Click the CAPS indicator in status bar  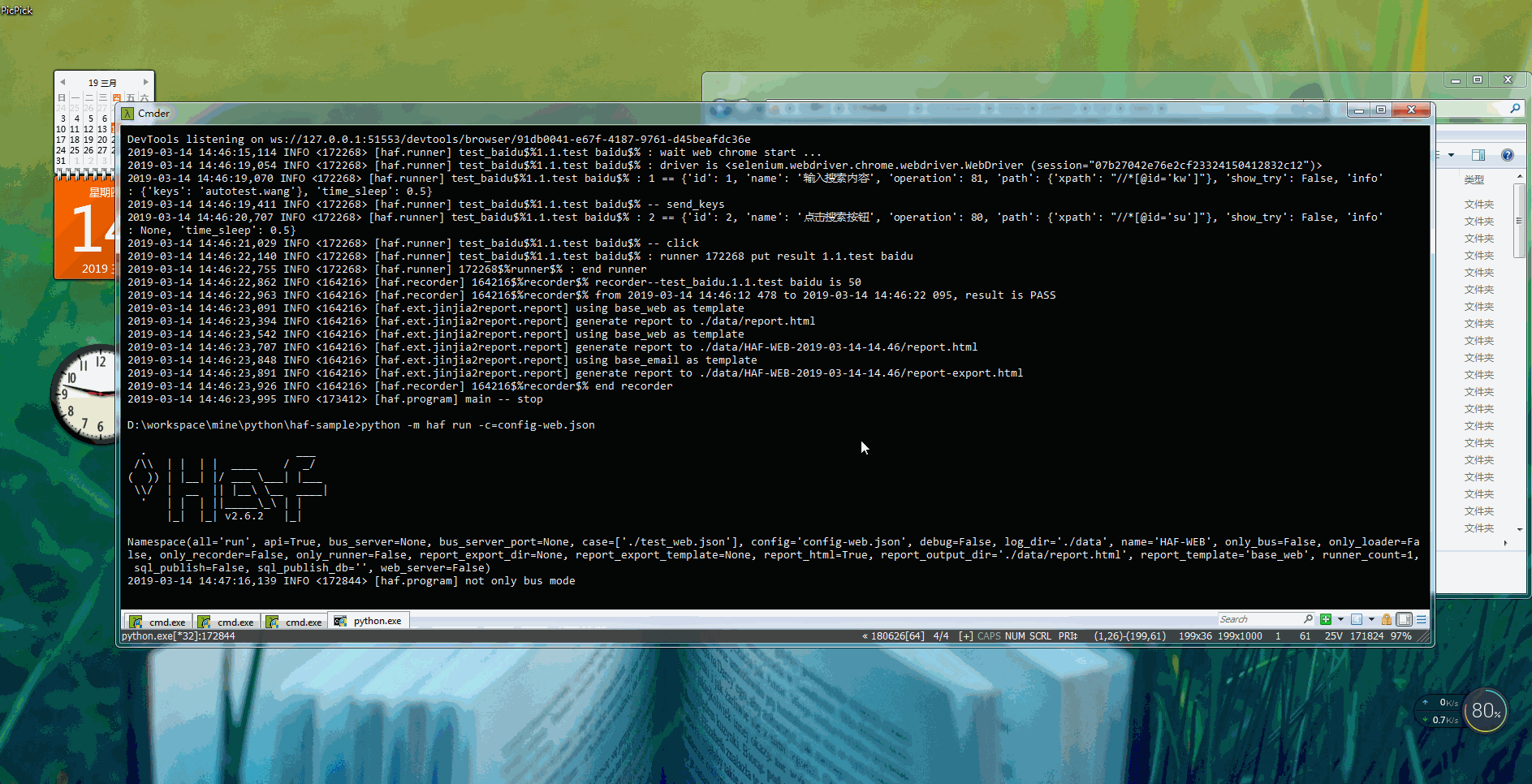989,636
